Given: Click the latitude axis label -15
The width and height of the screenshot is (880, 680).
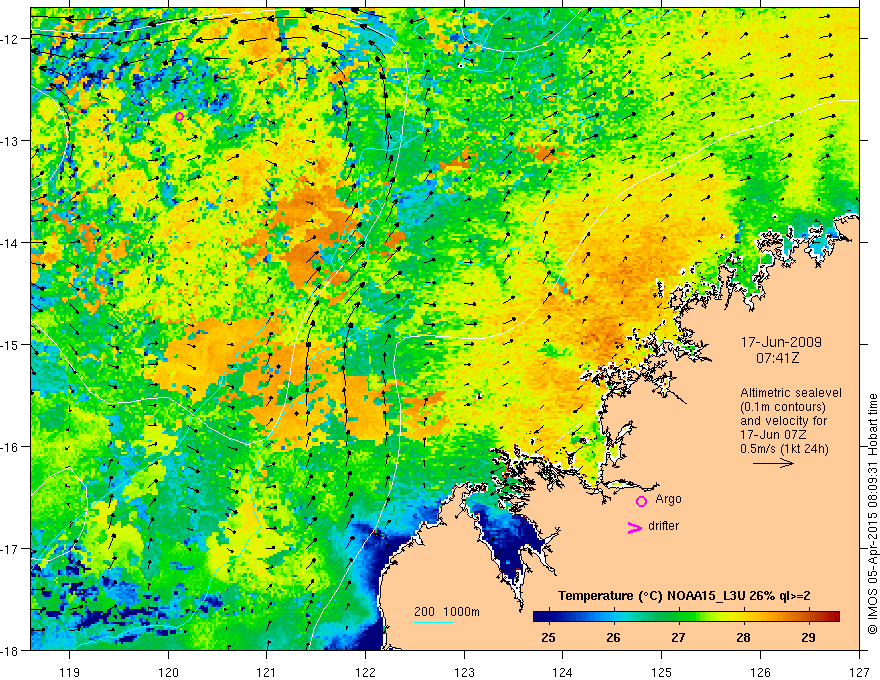Looking at the screenshot, I should pyautogui.click(x=10, y=344).
